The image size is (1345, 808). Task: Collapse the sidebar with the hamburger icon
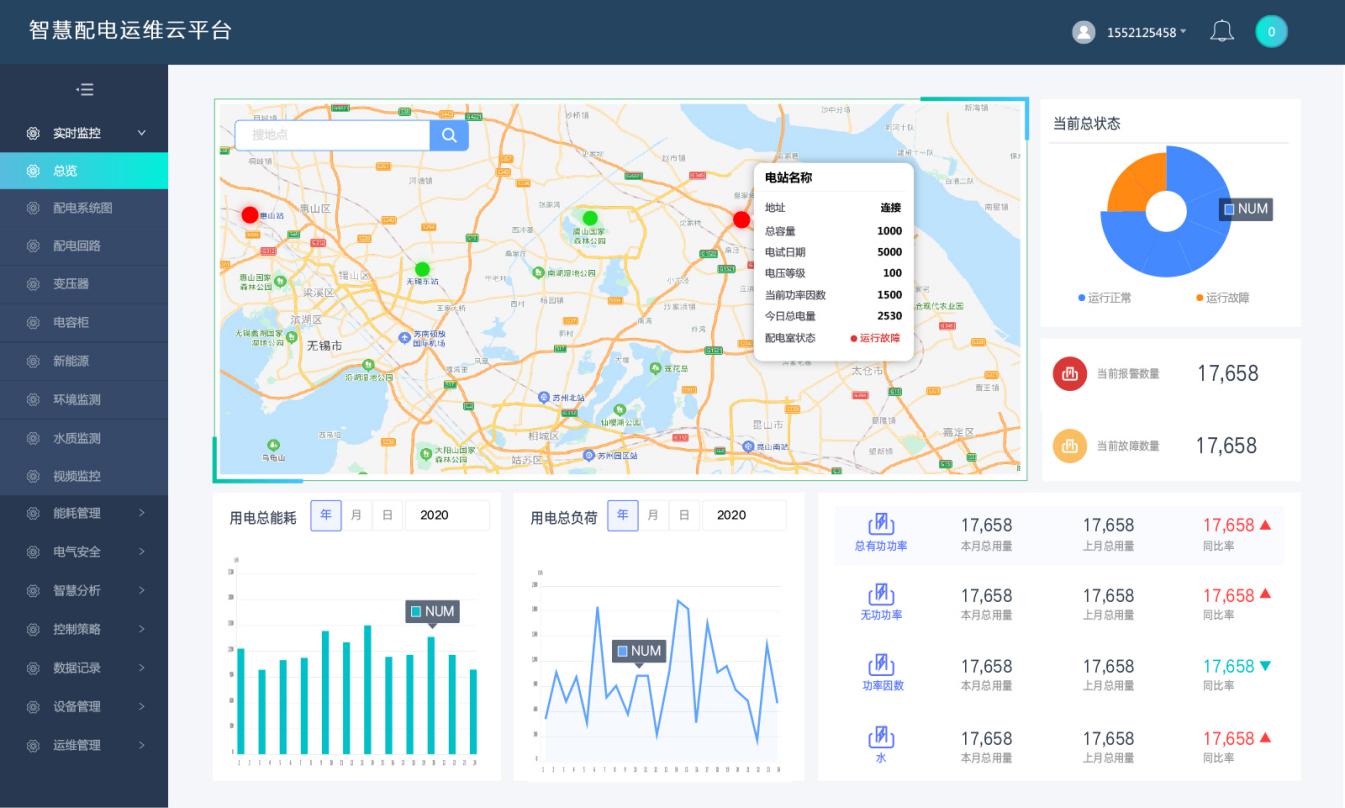[85, 90]
